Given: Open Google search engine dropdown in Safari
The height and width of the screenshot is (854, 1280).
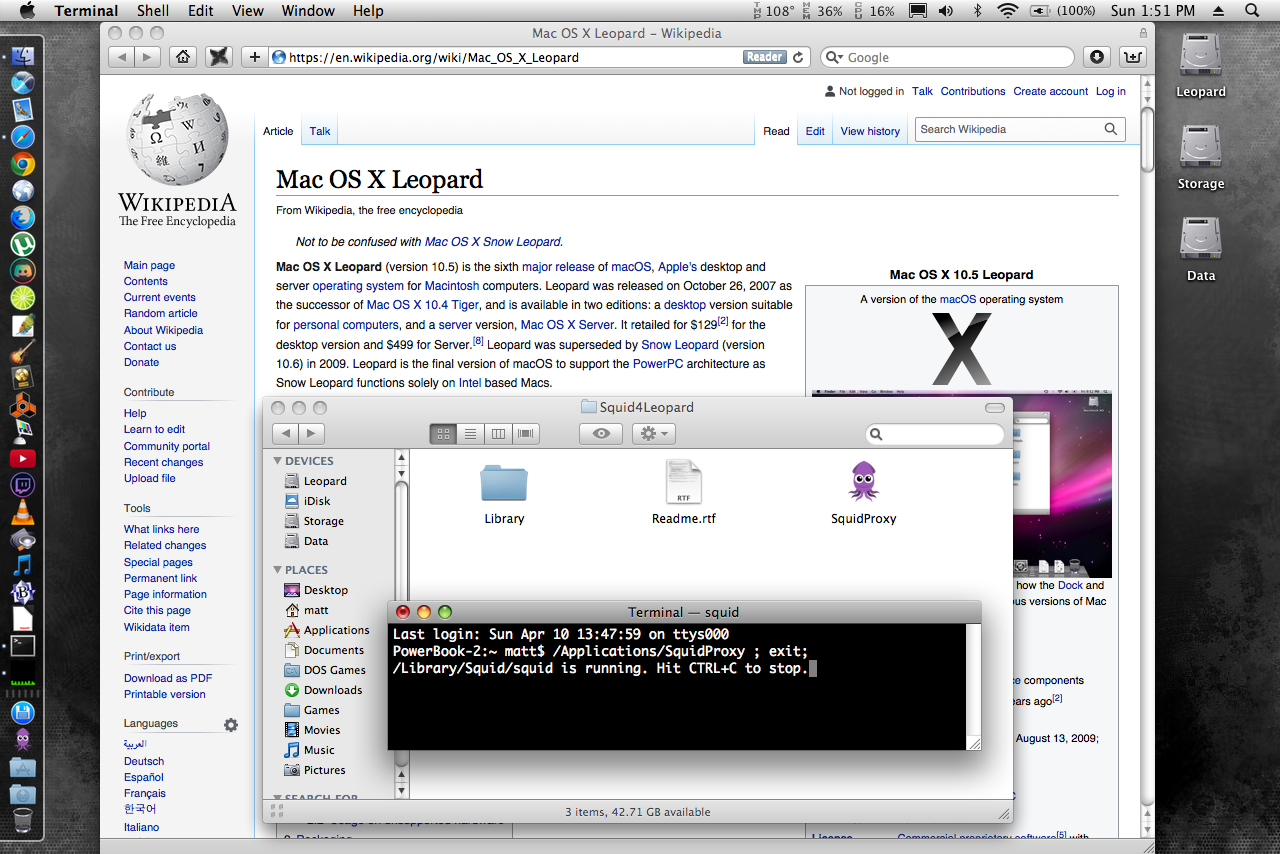Looking at the screenshot, I should (x=834, y=58).
